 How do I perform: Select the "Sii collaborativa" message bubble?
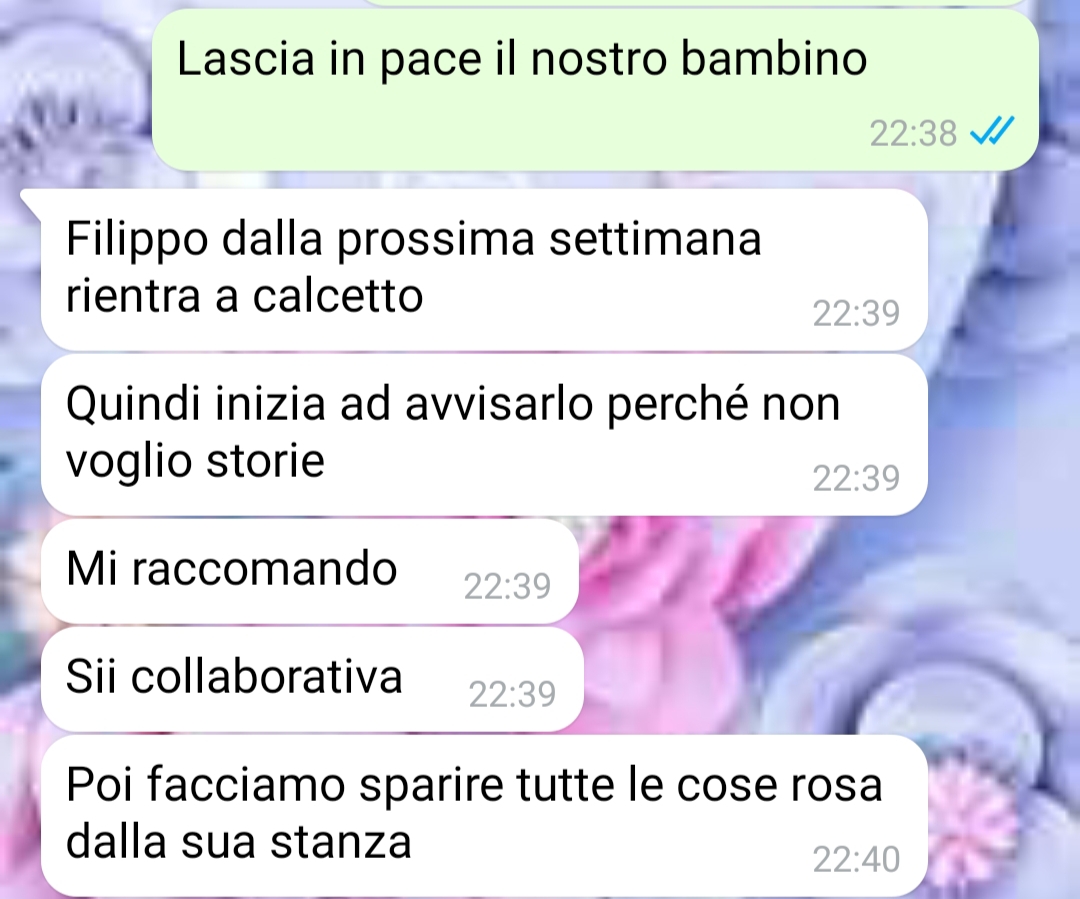313,679
